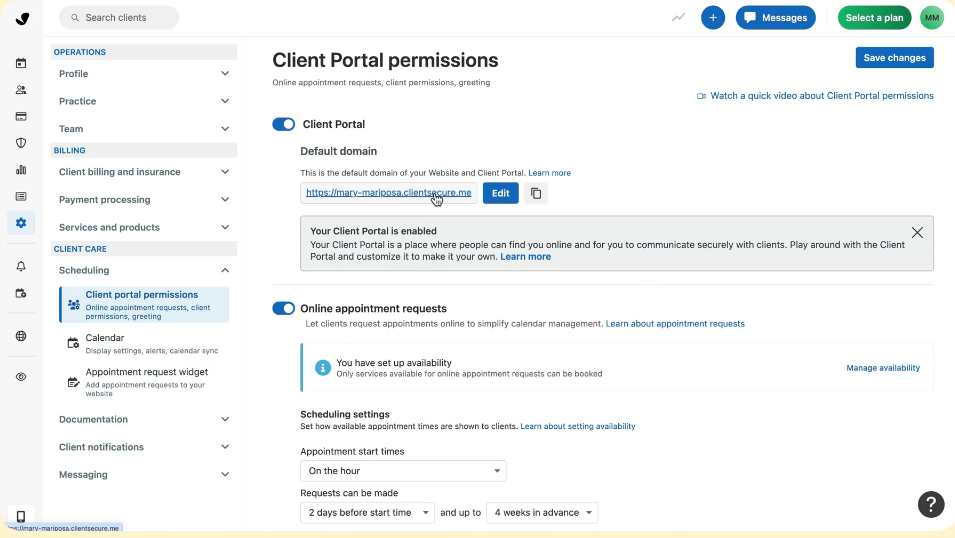Open the '4 weeks in advance' dropdown

click(541, 513)
